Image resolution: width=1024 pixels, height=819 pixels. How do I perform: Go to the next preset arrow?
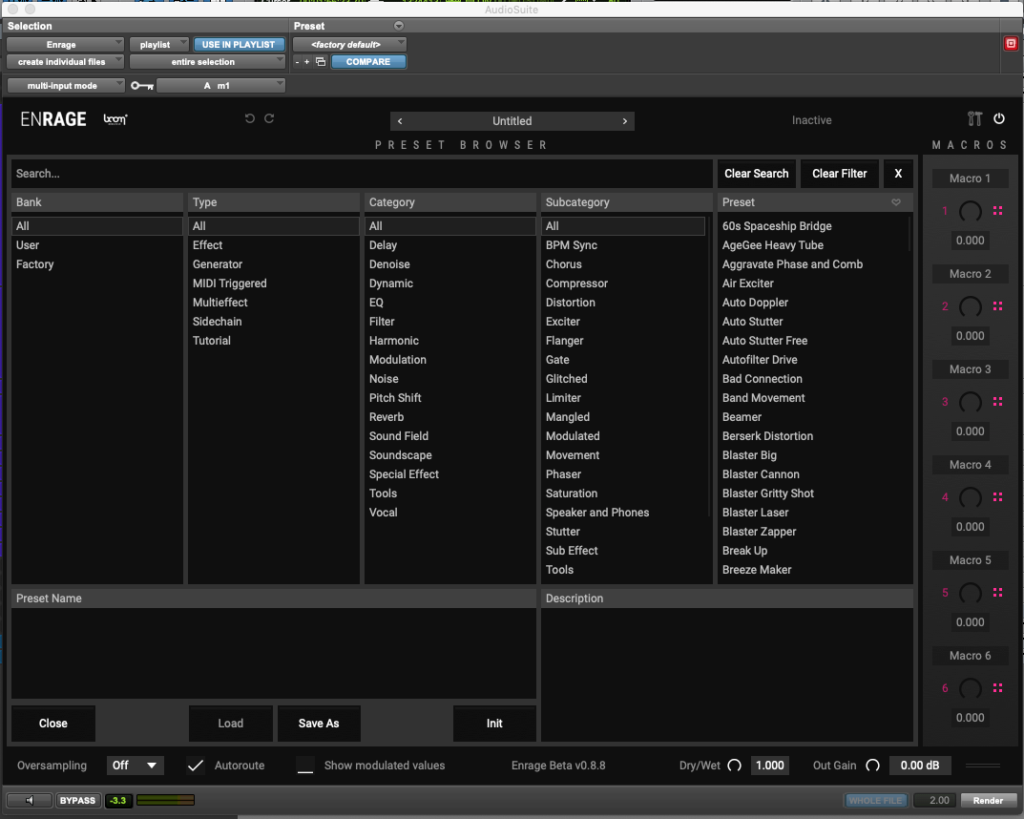(x=625, y=121)
